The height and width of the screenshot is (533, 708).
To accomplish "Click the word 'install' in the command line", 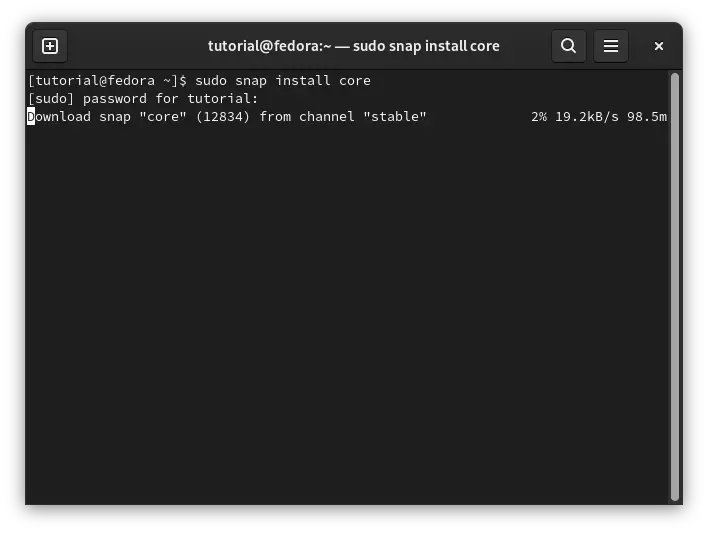I will point(303,81).
